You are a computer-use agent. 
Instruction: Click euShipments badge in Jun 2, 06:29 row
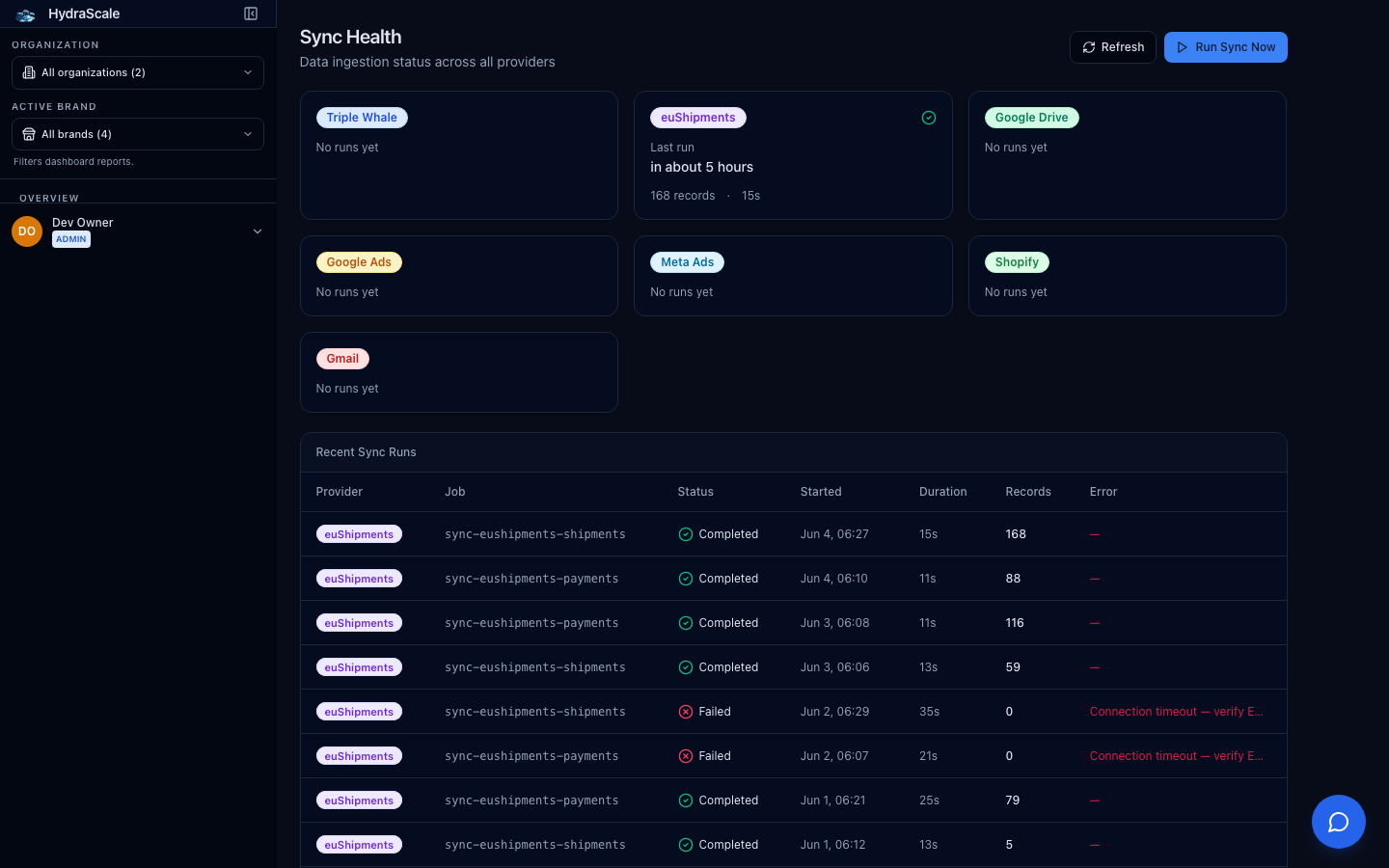click(x=359, y=712)
